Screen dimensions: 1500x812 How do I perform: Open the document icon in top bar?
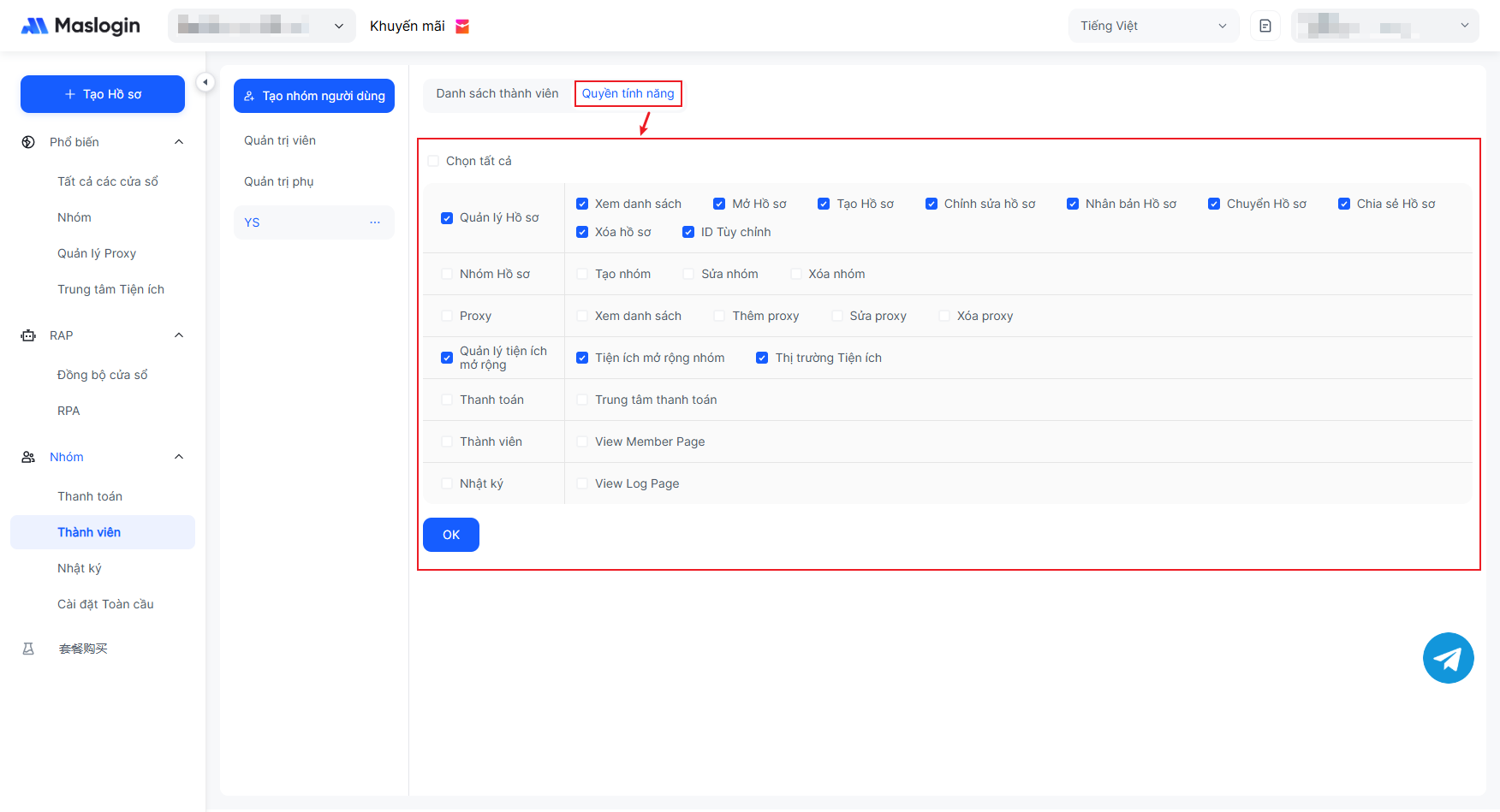click(x=1265, y=26)
